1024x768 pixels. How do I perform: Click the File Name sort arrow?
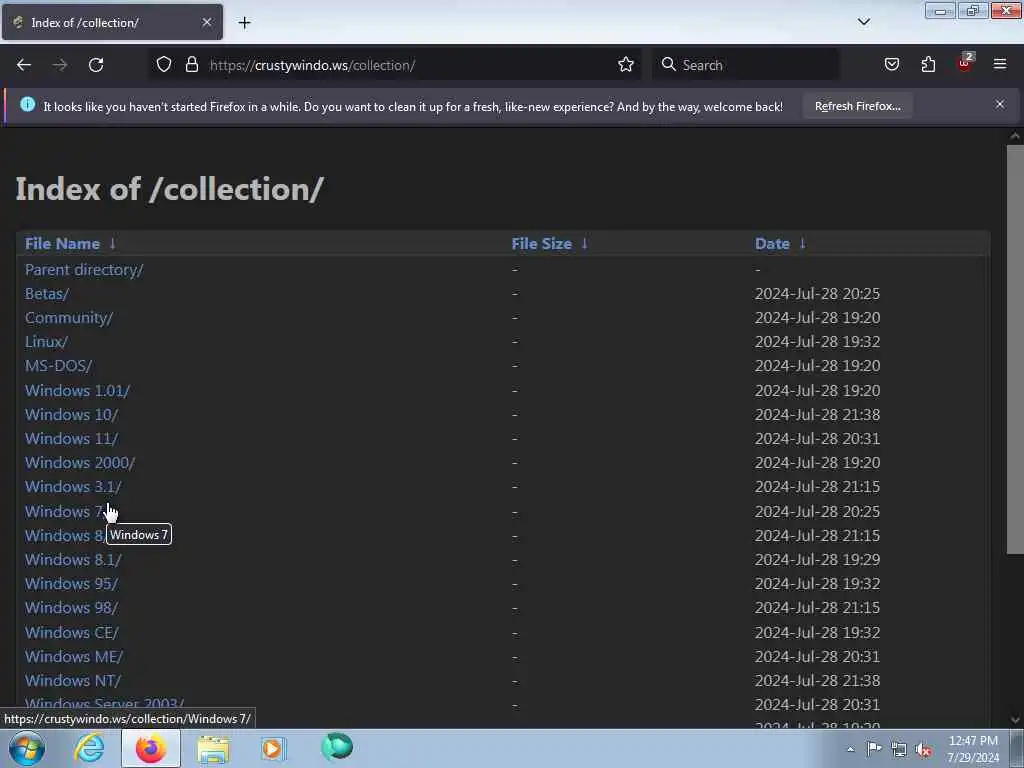coord(112,244)
